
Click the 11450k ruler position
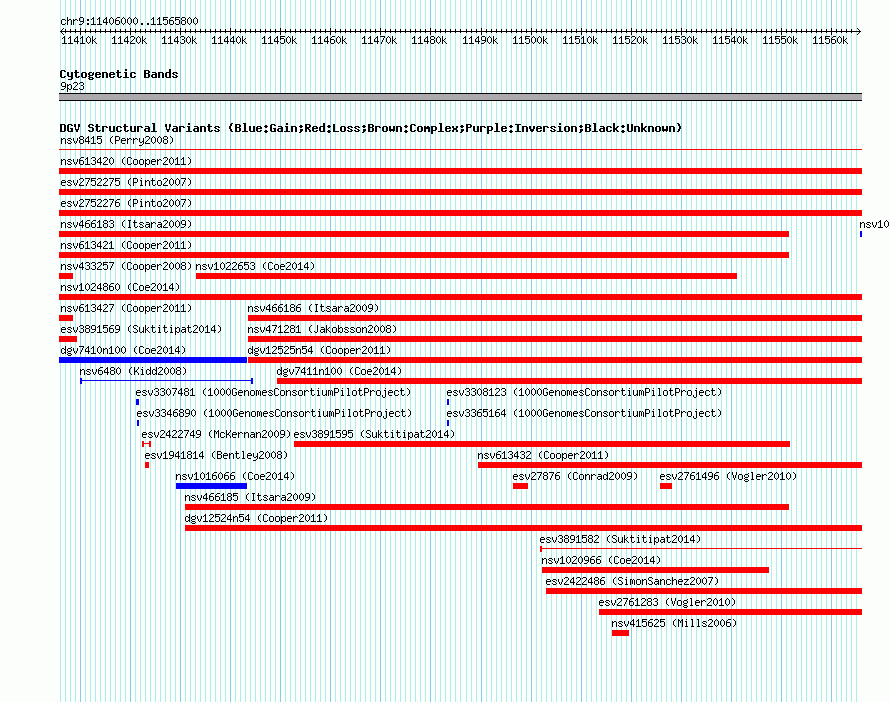[x=279, y=40]
